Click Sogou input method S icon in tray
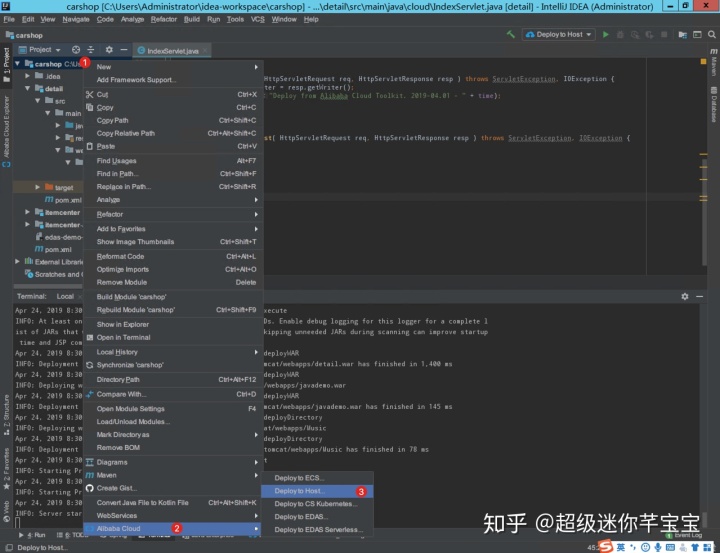Viewport: 720px width, 553px height. click(x=605, y=546)
